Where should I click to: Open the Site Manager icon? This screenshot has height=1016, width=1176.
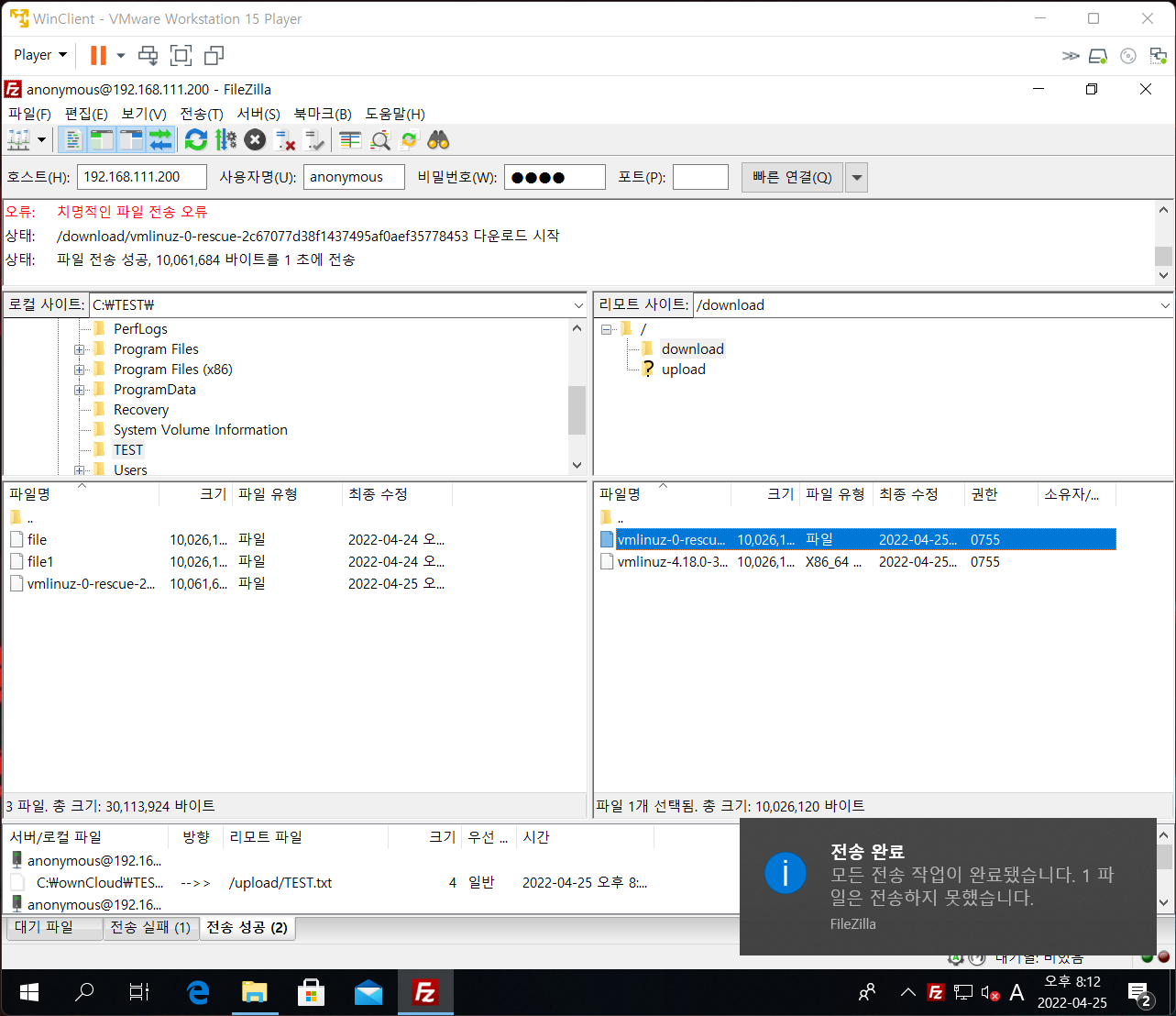click(x=18, y=140)
